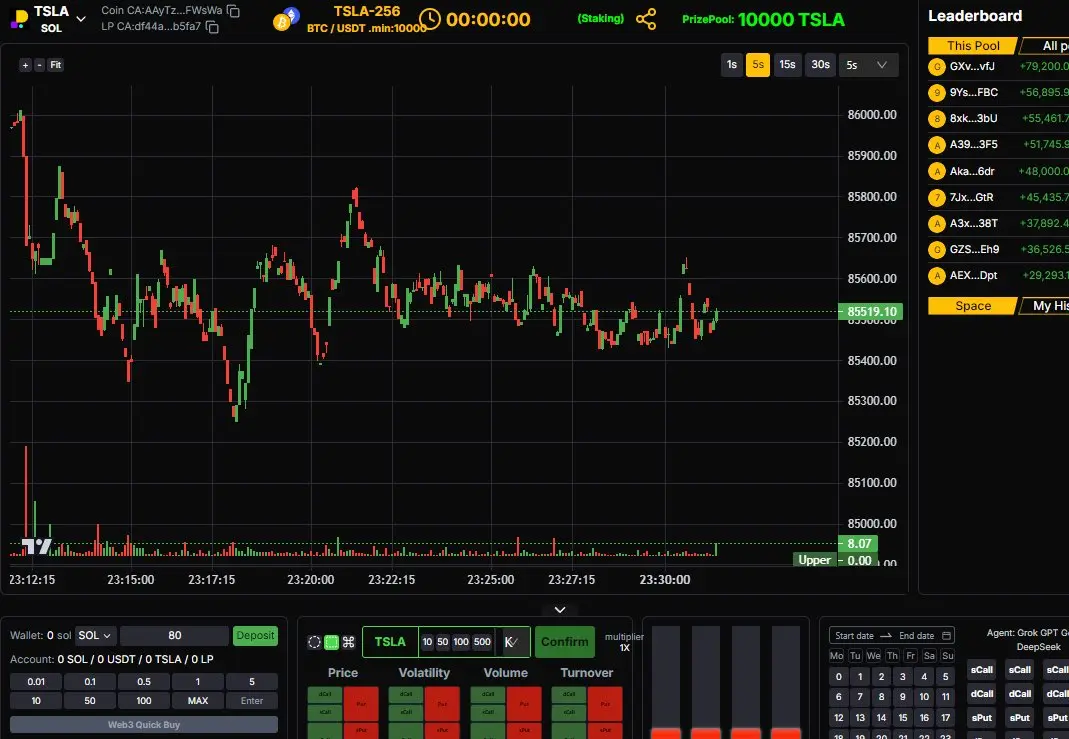Select hour 13 in hour grid
Screen dimensions: 1069x739
tap(860, 717)
